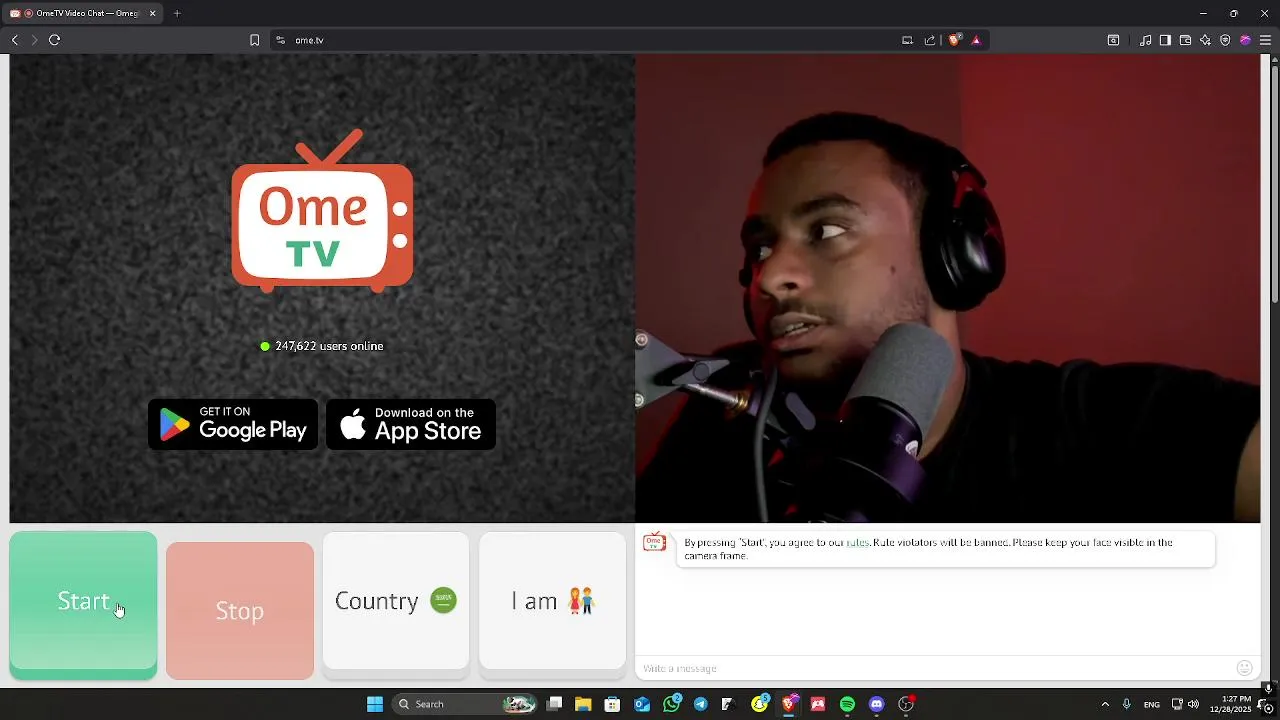Start a video chat with Start button
Screen dimensions: 1280x720
click(x=83, y=605)
